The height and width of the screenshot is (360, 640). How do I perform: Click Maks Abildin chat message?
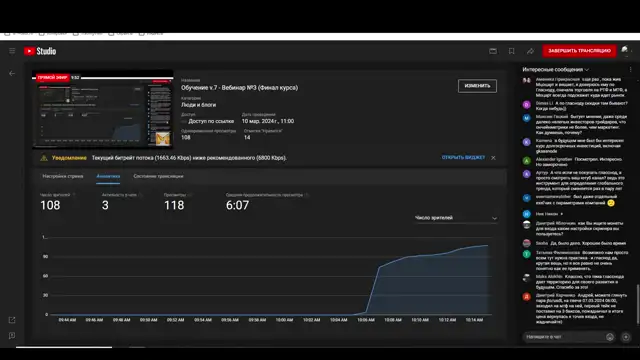[580, 282]
